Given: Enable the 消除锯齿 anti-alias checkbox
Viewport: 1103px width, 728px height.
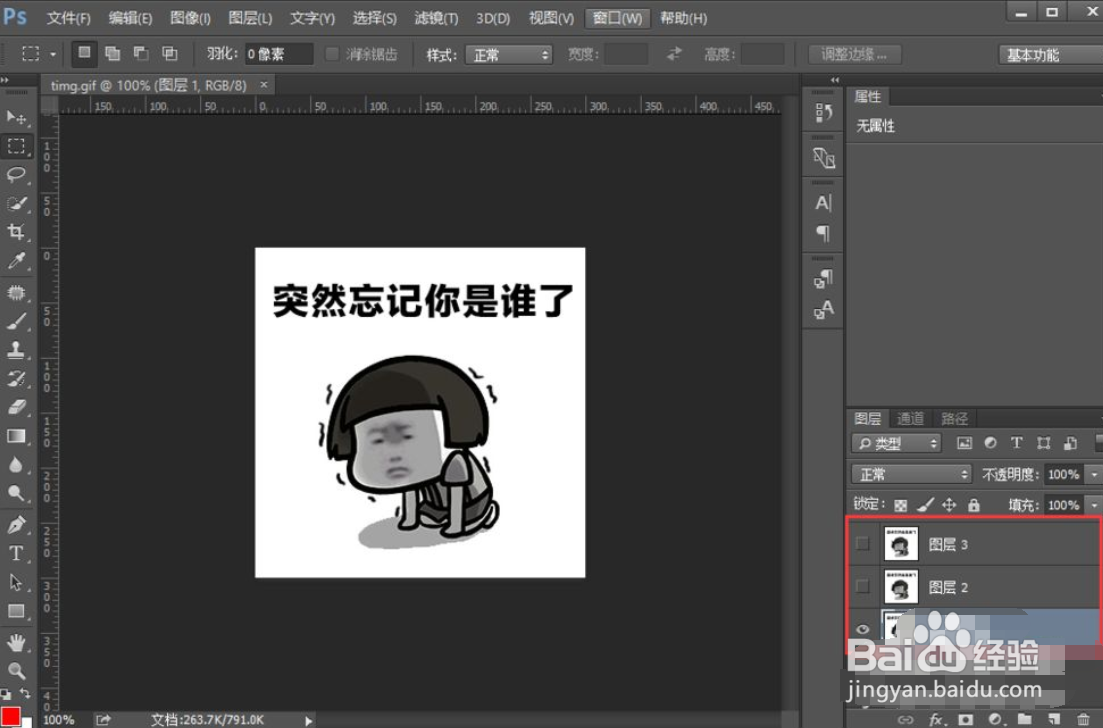Looking at the screenshot, I should point(331,54).
